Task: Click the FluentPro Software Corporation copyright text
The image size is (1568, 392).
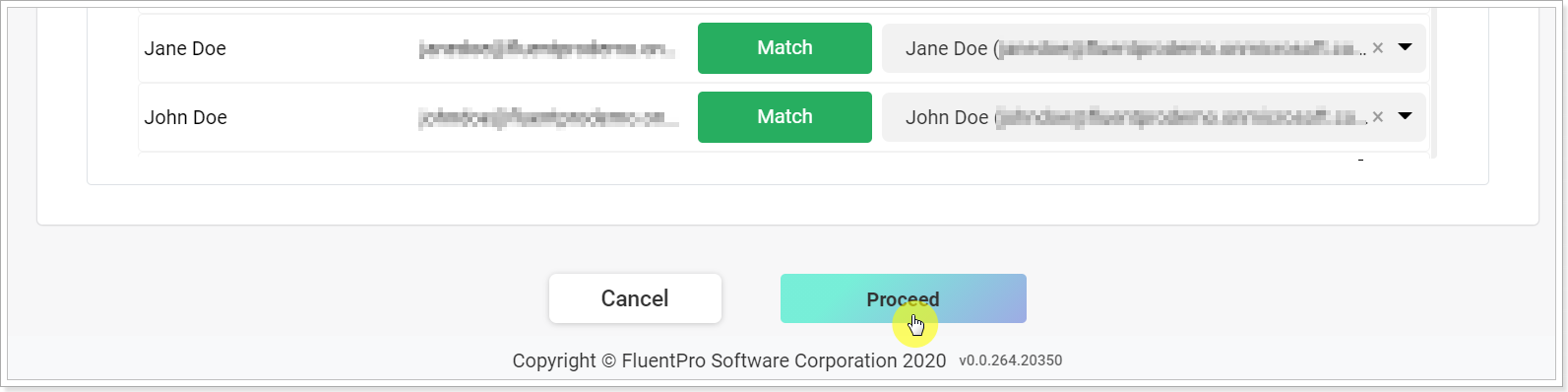Action: [729, 360]
